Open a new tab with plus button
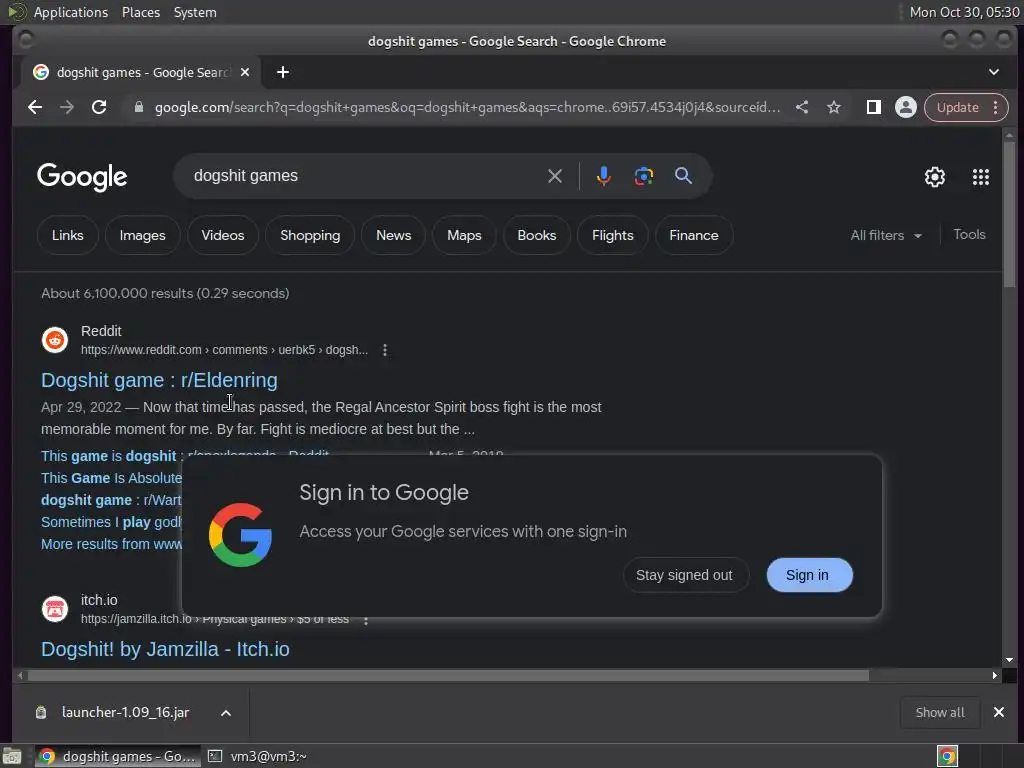Image resolution: width=1024 pixels, height=768 pixels. pos(283,72)
